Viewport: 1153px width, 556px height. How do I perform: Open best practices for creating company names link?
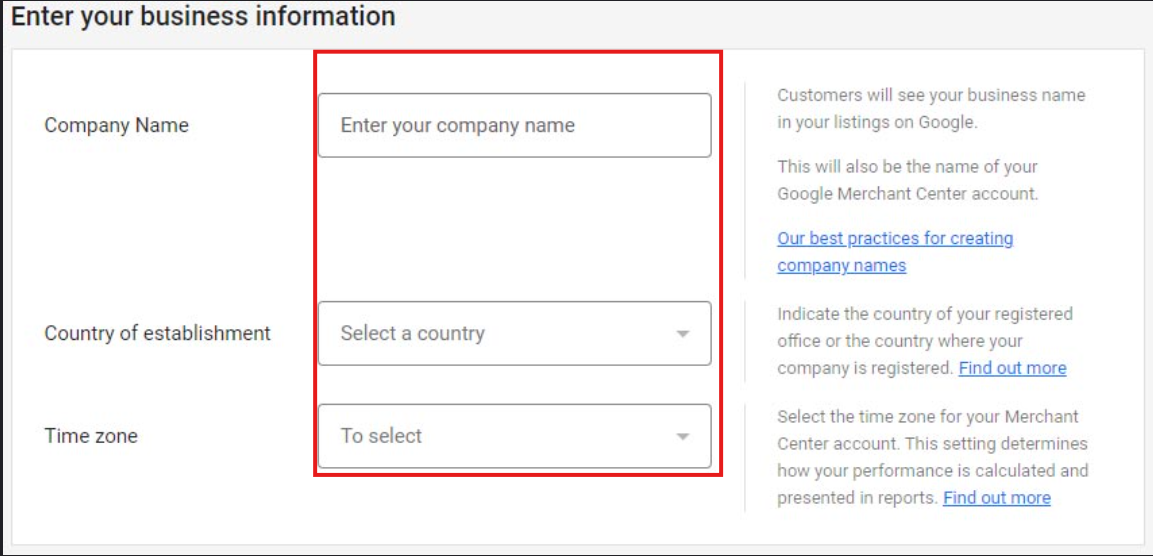tap(895, 239)
